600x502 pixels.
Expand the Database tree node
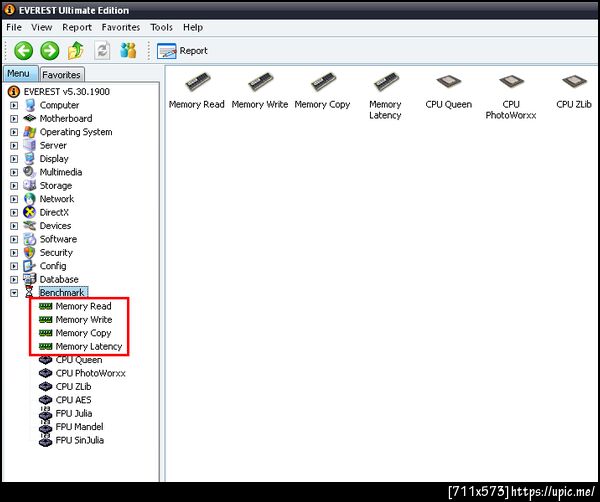tap(14, 280)
